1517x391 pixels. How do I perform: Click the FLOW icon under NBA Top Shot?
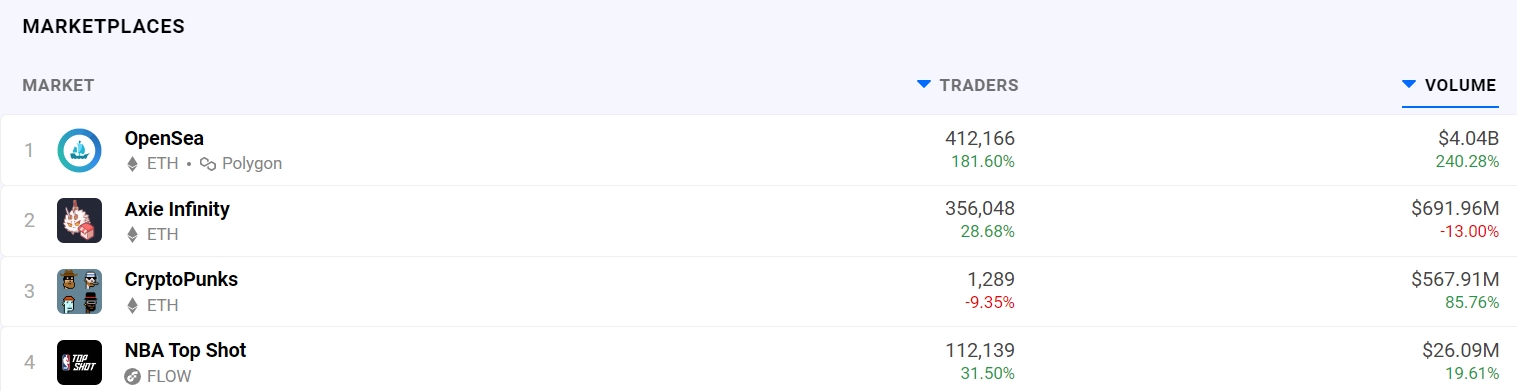[132, 376]
